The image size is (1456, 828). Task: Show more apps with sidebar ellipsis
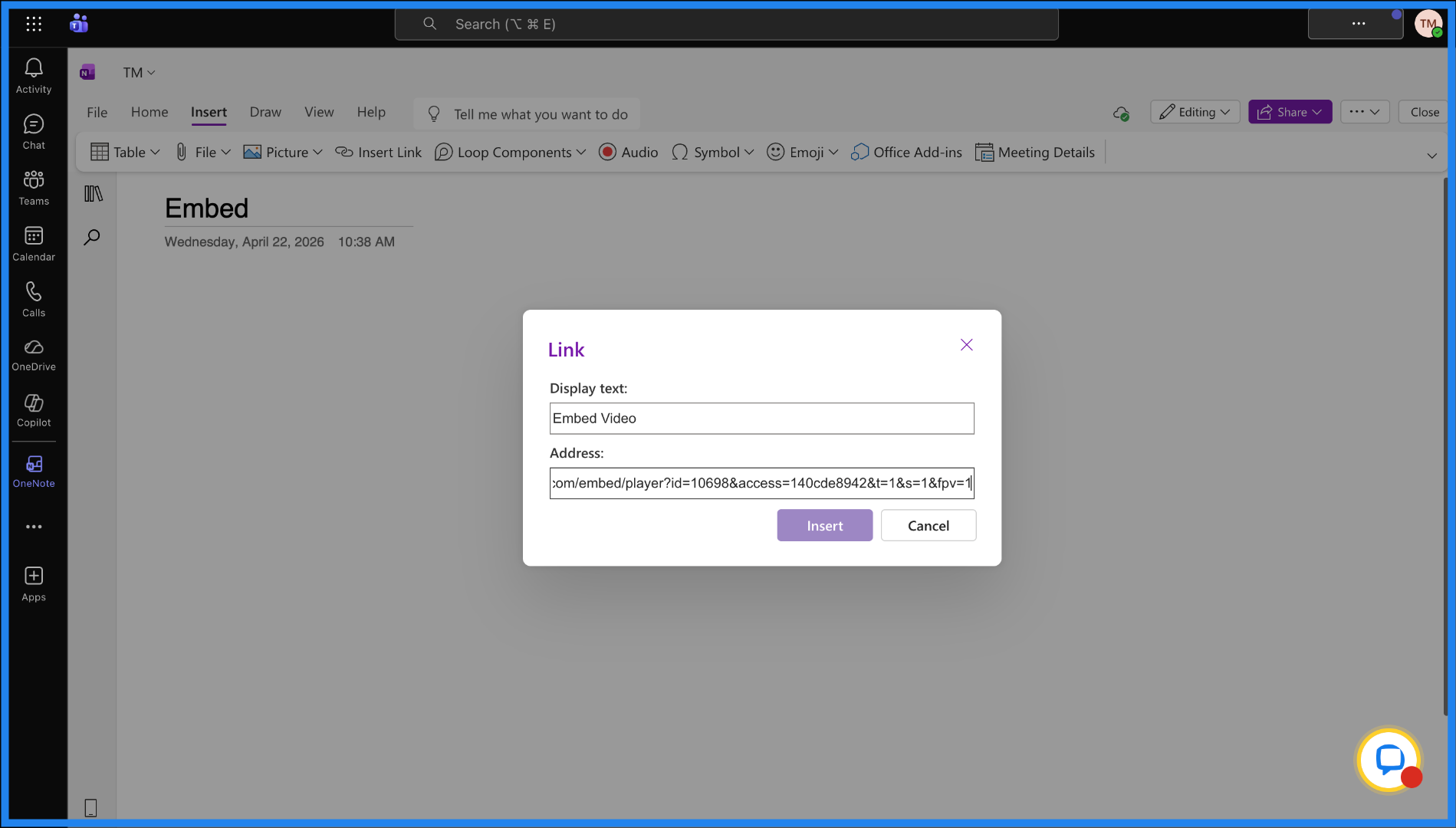click(34, 527)
